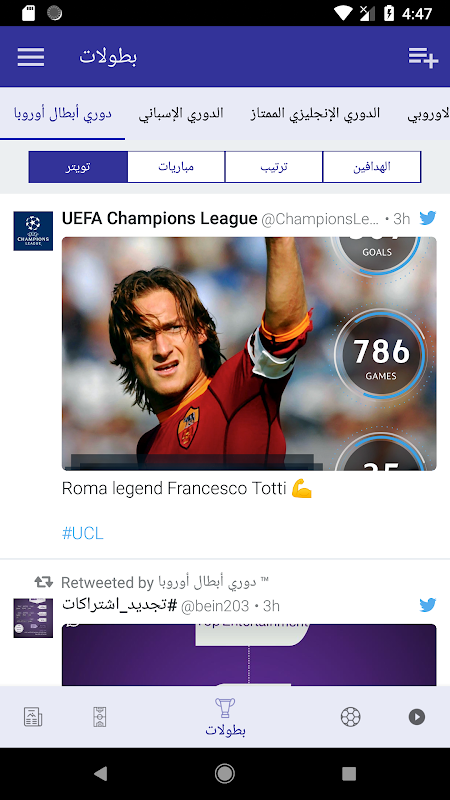The image size is (450, 800).
Task: Open the #UCL hashtag link
Action: (x=83, y=534)
